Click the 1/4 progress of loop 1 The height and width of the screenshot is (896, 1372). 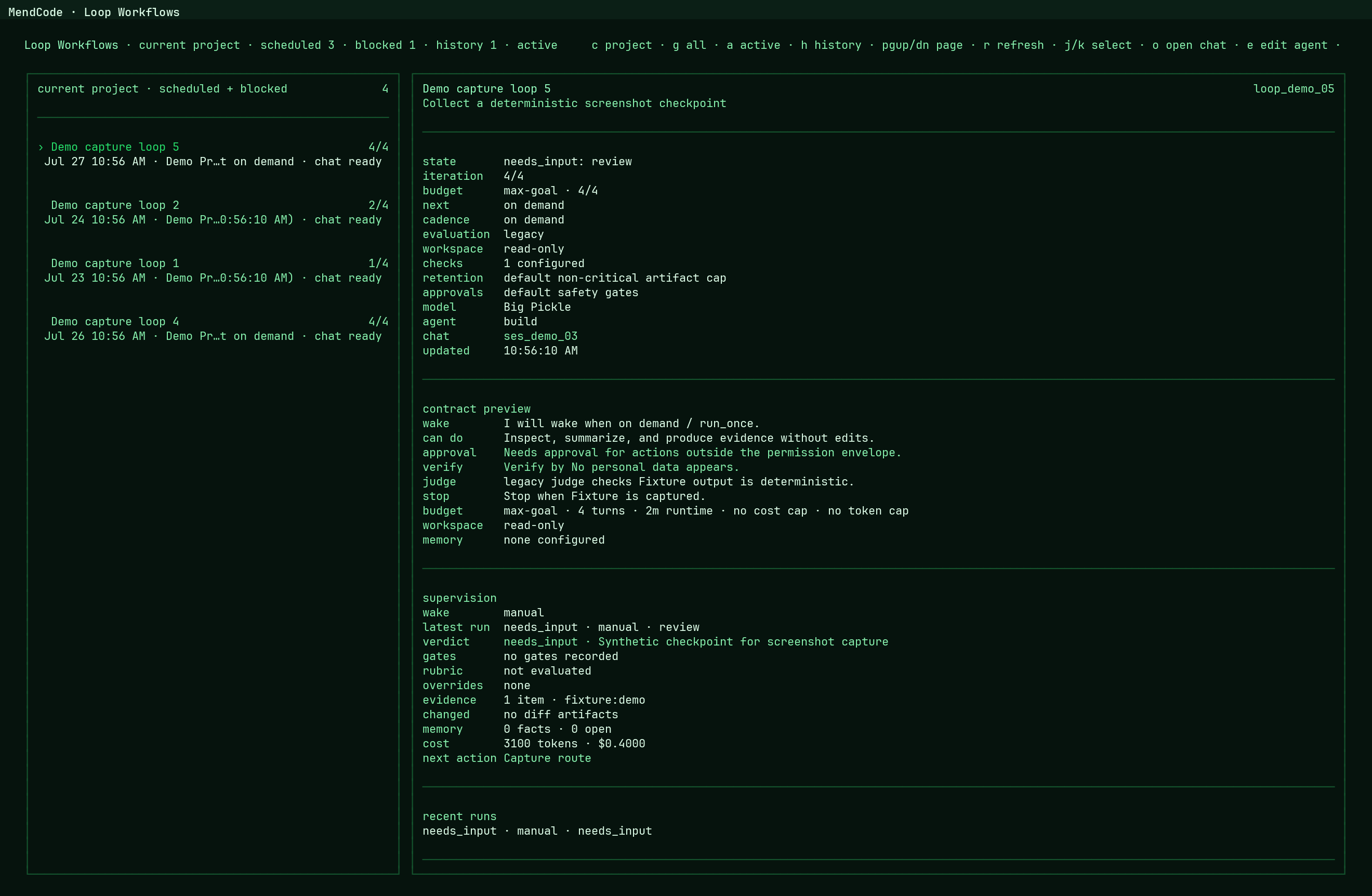378,263
